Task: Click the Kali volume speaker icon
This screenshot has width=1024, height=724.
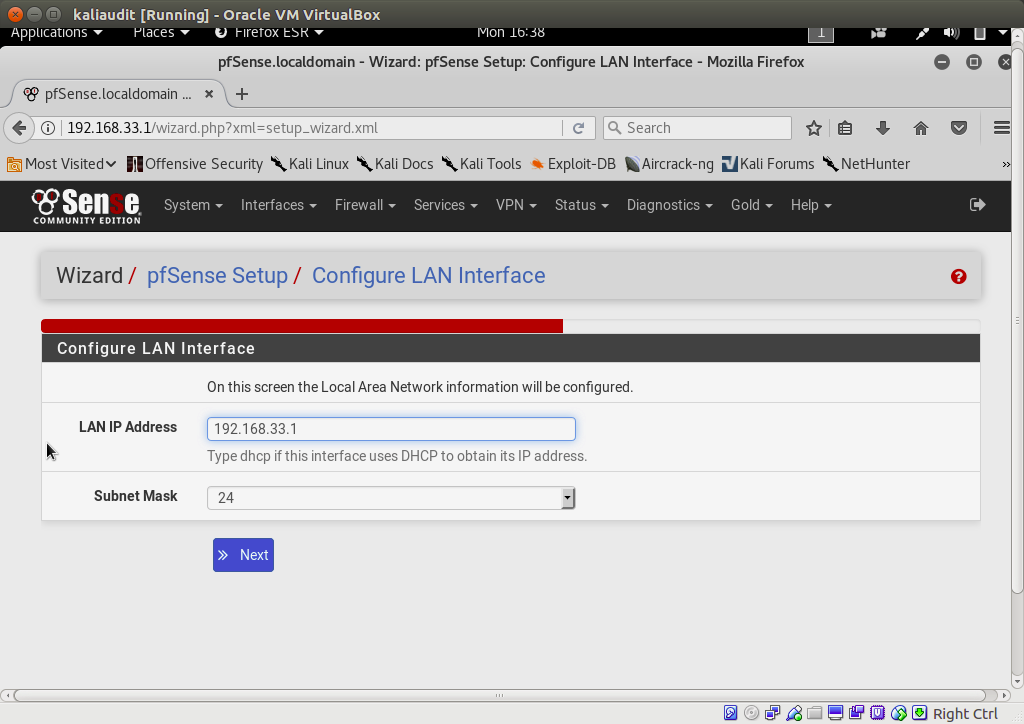Action: click(x=951, y=33)
